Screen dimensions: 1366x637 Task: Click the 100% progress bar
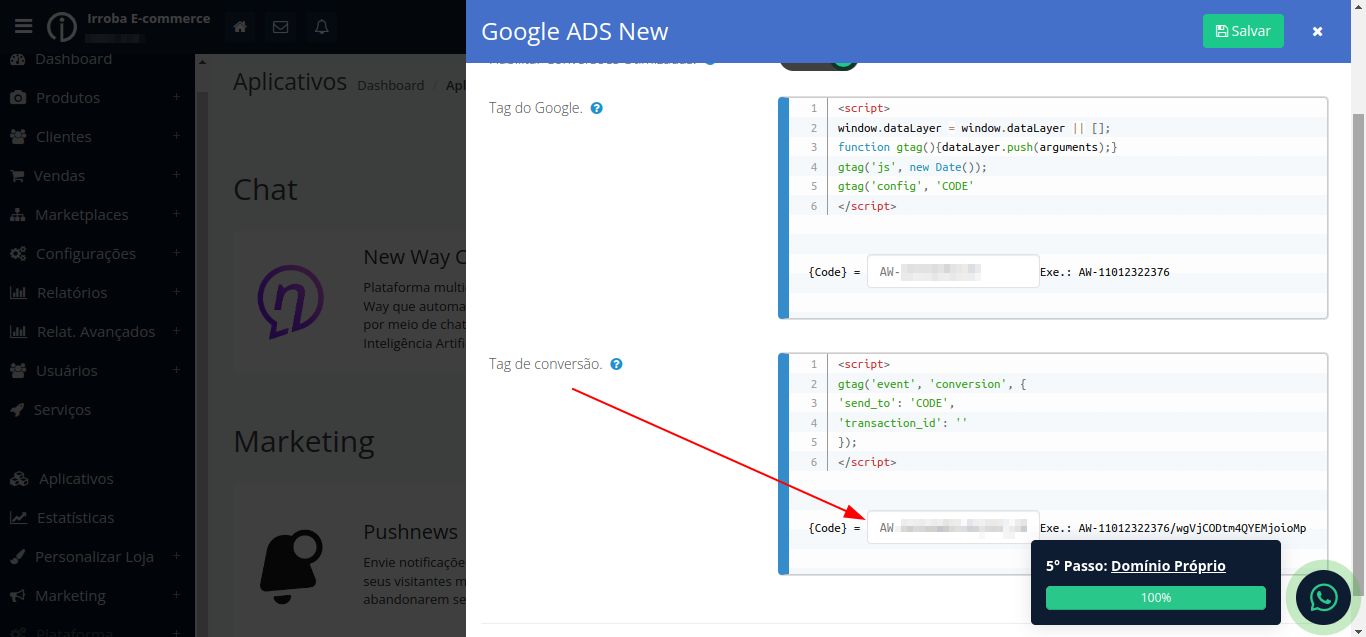tap(1155, 598)
